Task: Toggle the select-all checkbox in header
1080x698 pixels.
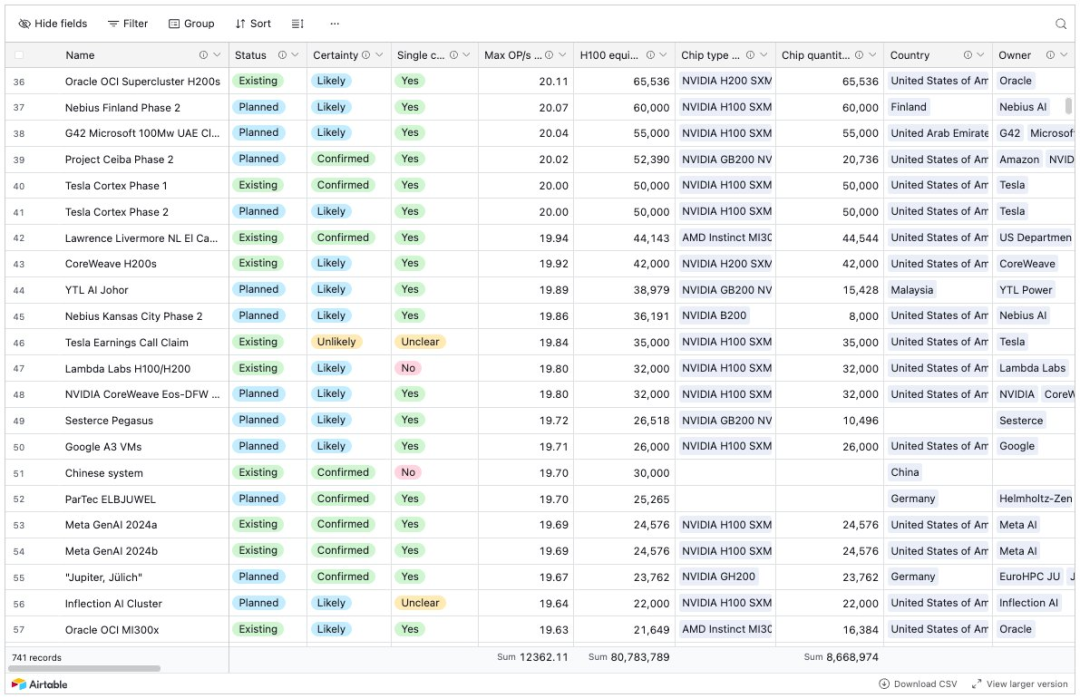Action: (19, 55)
